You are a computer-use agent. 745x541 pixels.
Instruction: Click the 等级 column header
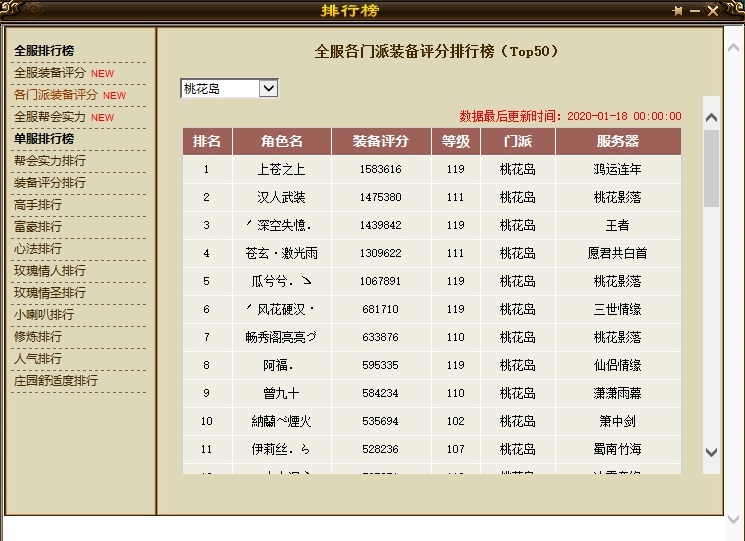(456, 141)
